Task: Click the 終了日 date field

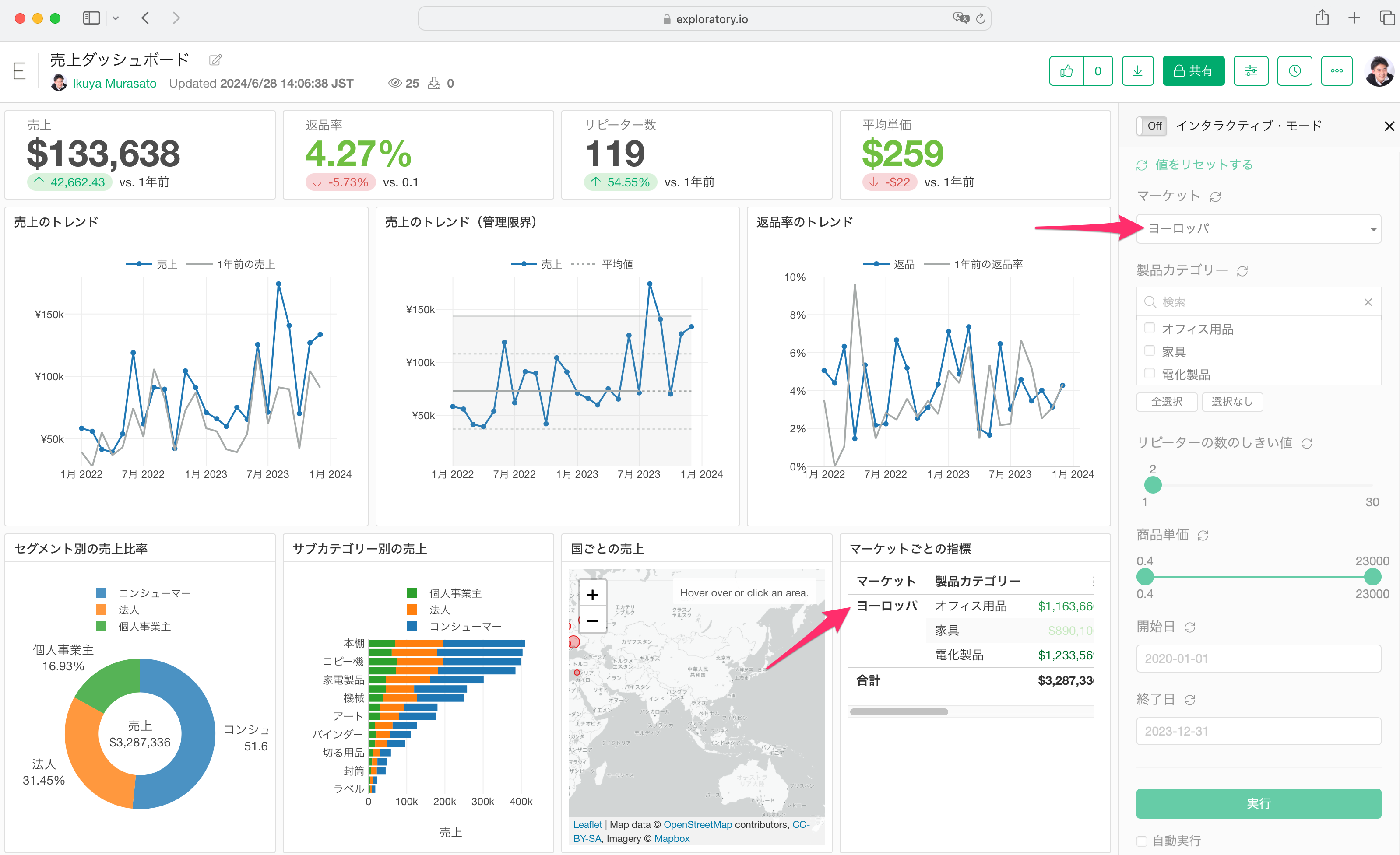Action: coord(1259,731)
